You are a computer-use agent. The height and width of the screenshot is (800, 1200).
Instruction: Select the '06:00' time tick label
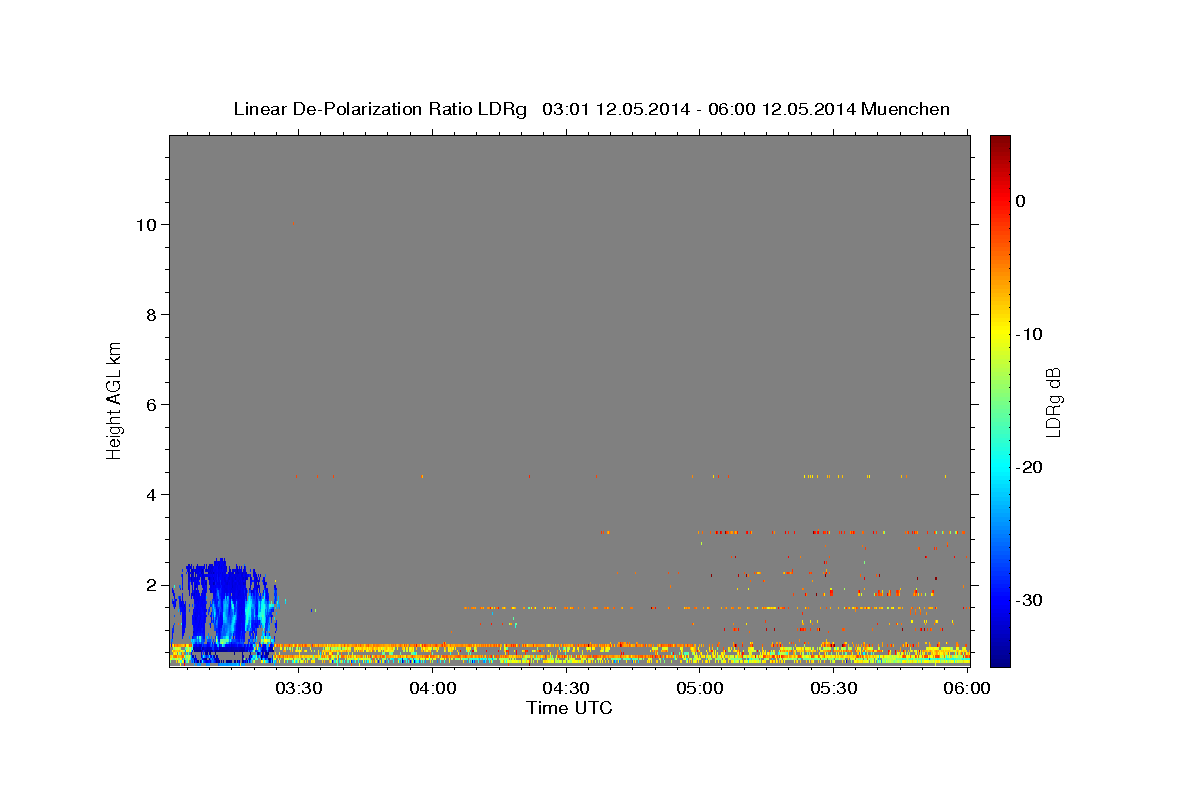pyautogui.click(x=967, y=688)
